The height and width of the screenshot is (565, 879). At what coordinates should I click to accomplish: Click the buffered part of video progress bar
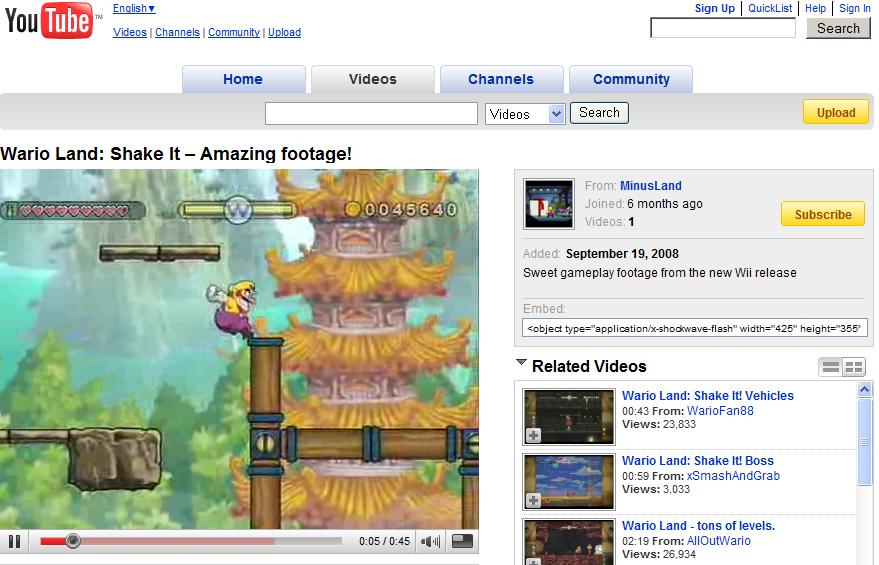point(179,541)
